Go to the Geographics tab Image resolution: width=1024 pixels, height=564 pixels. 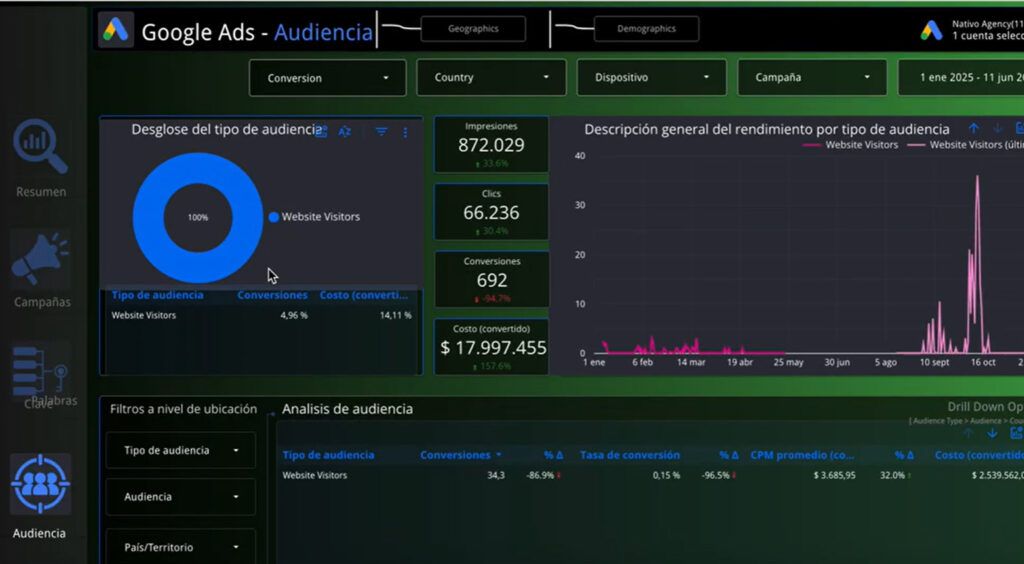point(473,29)
